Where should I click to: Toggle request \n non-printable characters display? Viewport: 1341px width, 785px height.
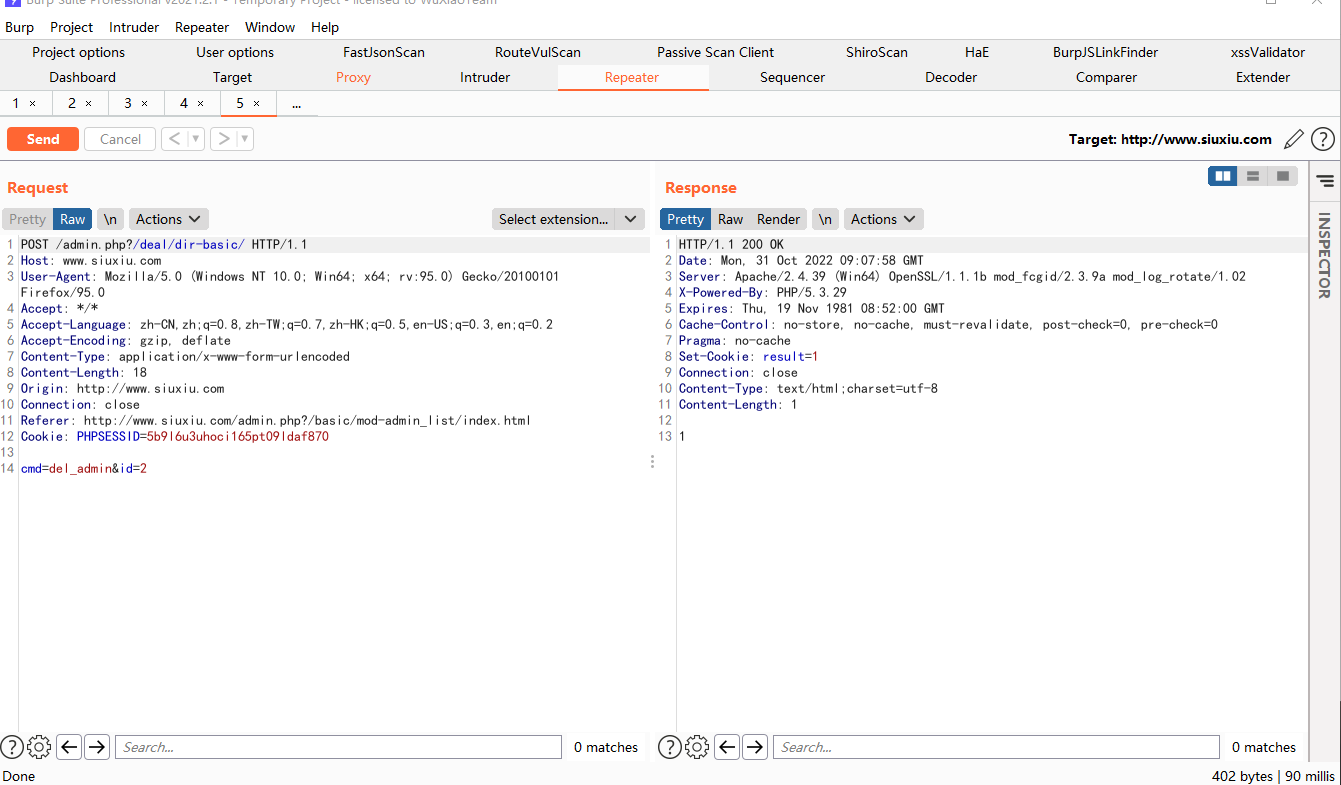point(110,219)
